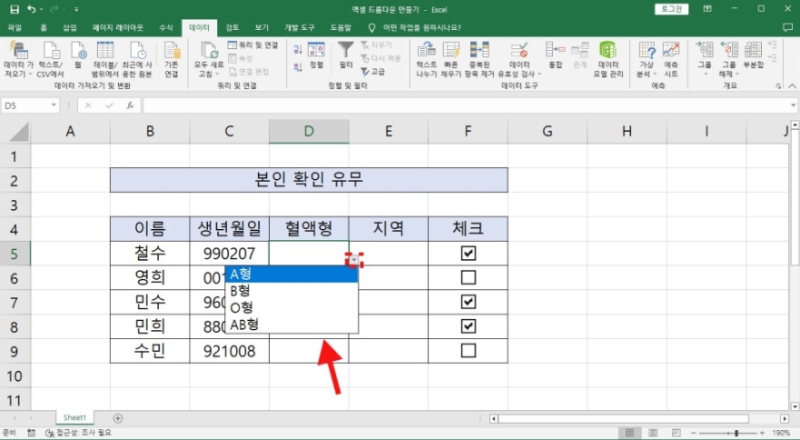Check the checkbox in 수민's row
Screen dimensions: 800x440
click(468, 351)
